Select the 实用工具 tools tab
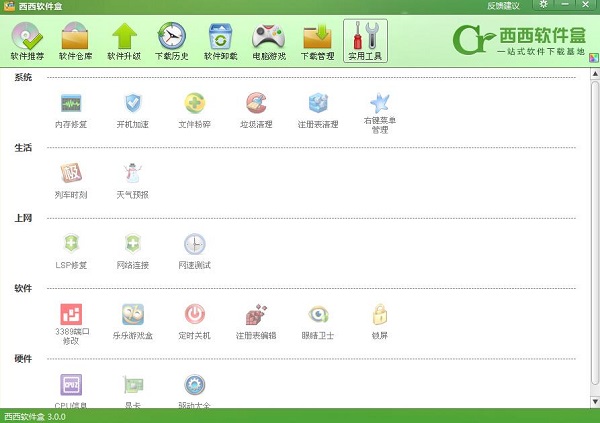 tap(365, 41)
